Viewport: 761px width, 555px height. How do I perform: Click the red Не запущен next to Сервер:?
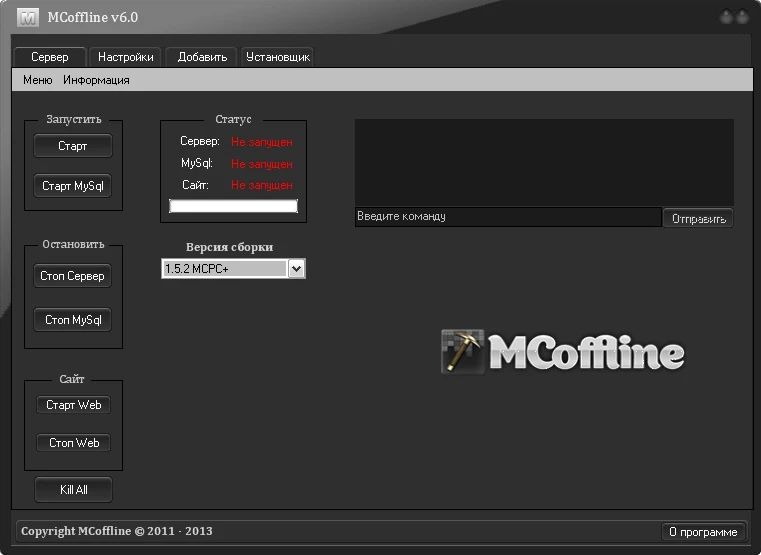pyautogui.click(x=262, y=142)
